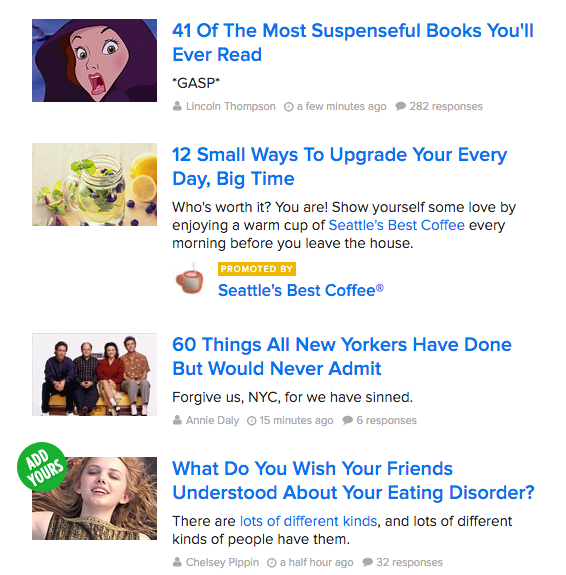
Task: Visit the Seattle's Best Coffee® sponsor link
Action: click(x=301, y=290)
